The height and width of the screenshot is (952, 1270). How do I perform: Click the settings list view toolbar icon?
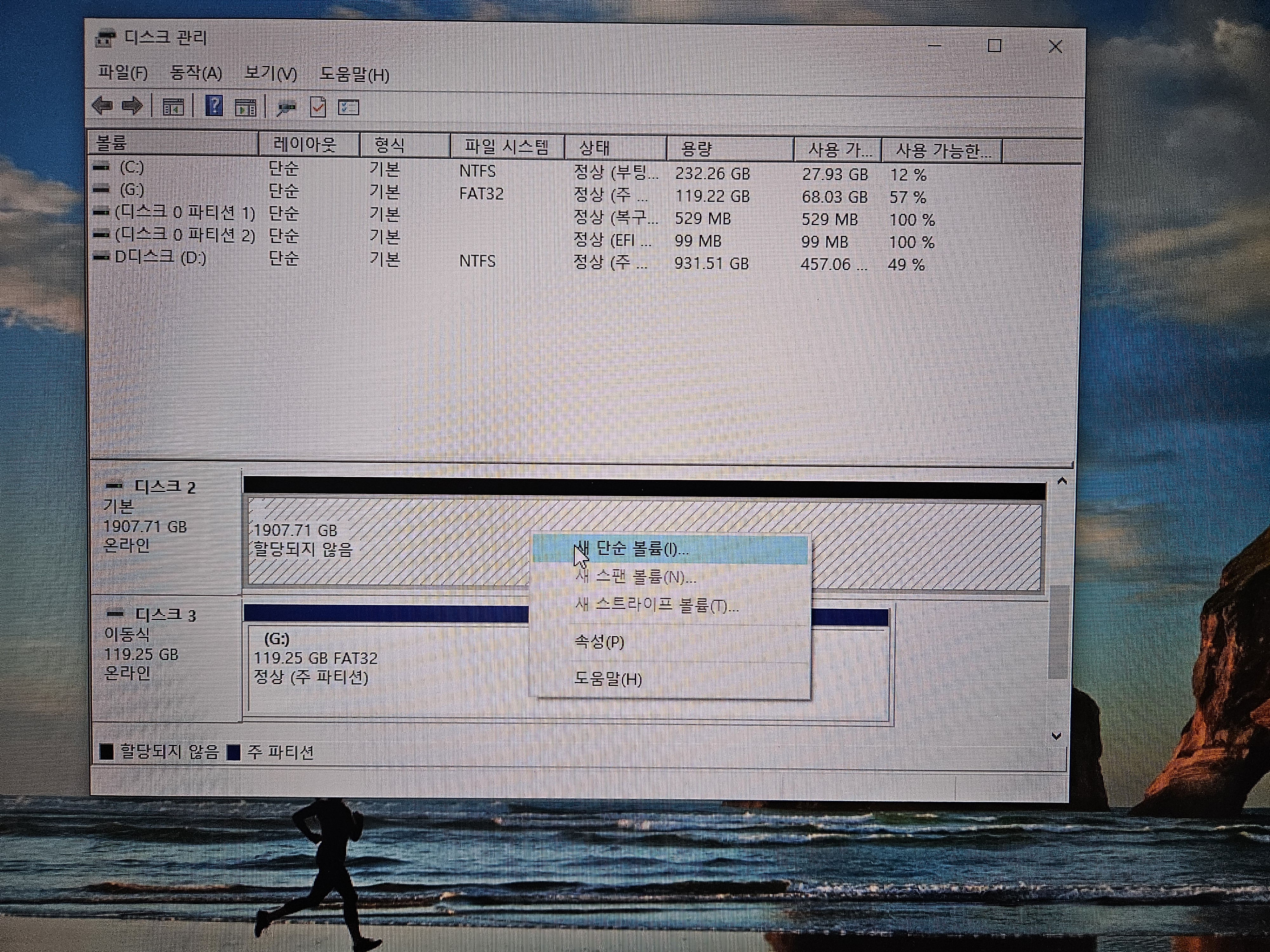(349, 107)
